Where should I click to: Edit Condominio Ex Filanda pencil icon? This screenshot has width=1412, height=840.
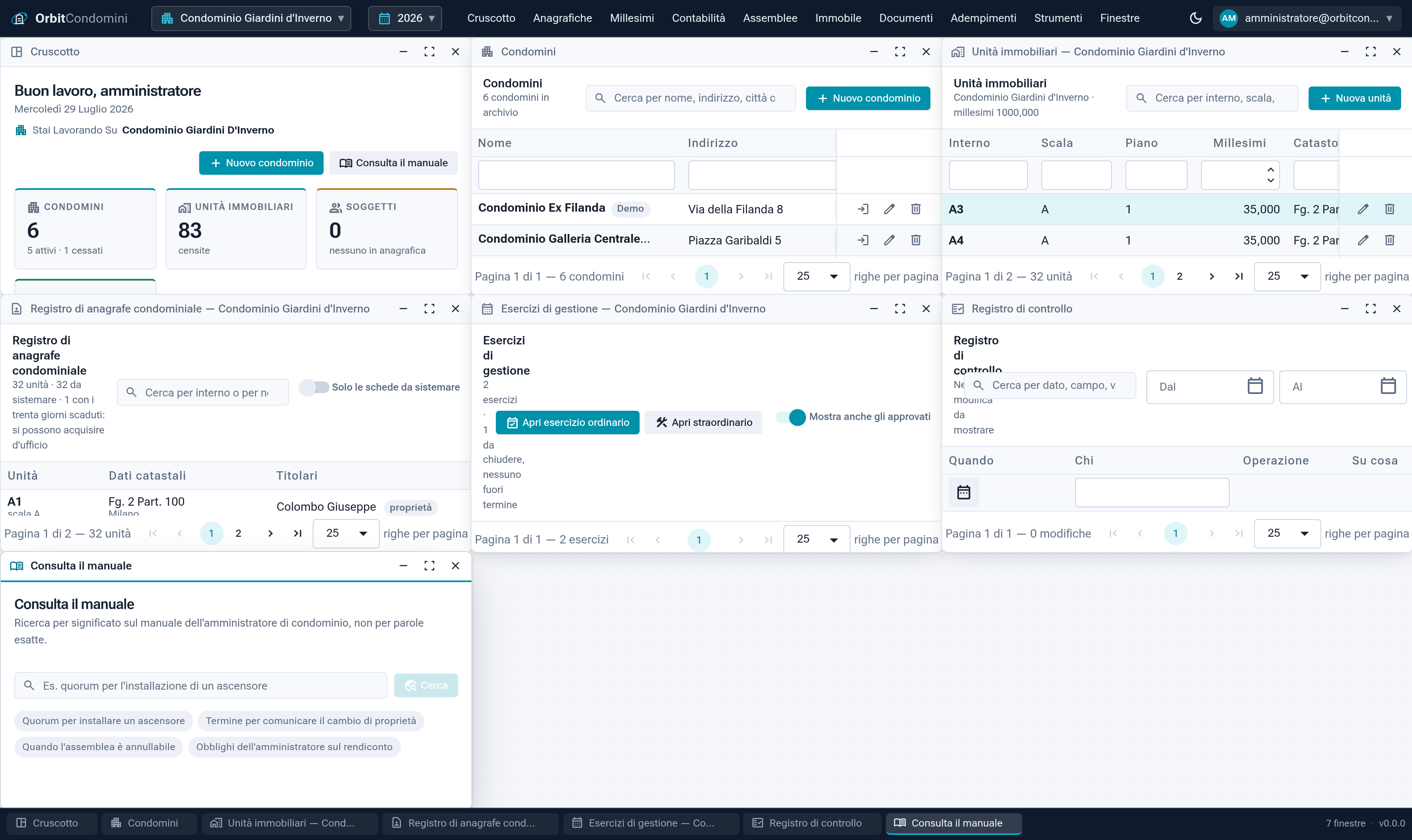(x=889, y=209)
